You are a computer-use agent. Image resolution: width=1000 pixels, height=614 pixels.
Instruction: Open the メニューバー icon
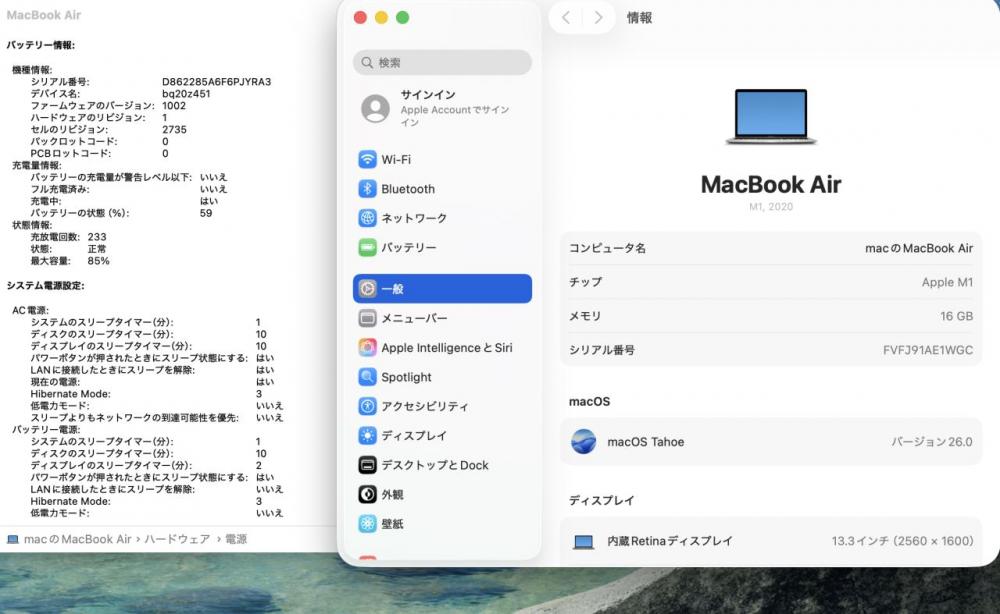(x=367, y=318)
